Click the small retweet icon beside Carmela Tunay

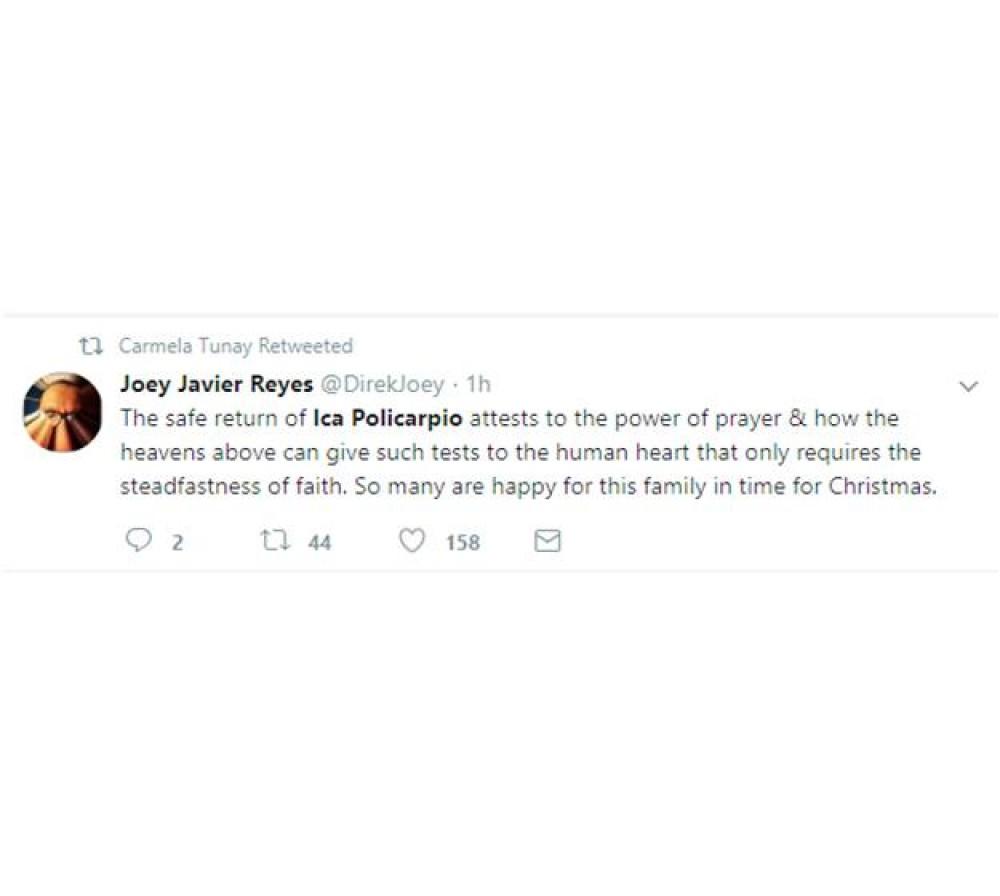point(91,346)
